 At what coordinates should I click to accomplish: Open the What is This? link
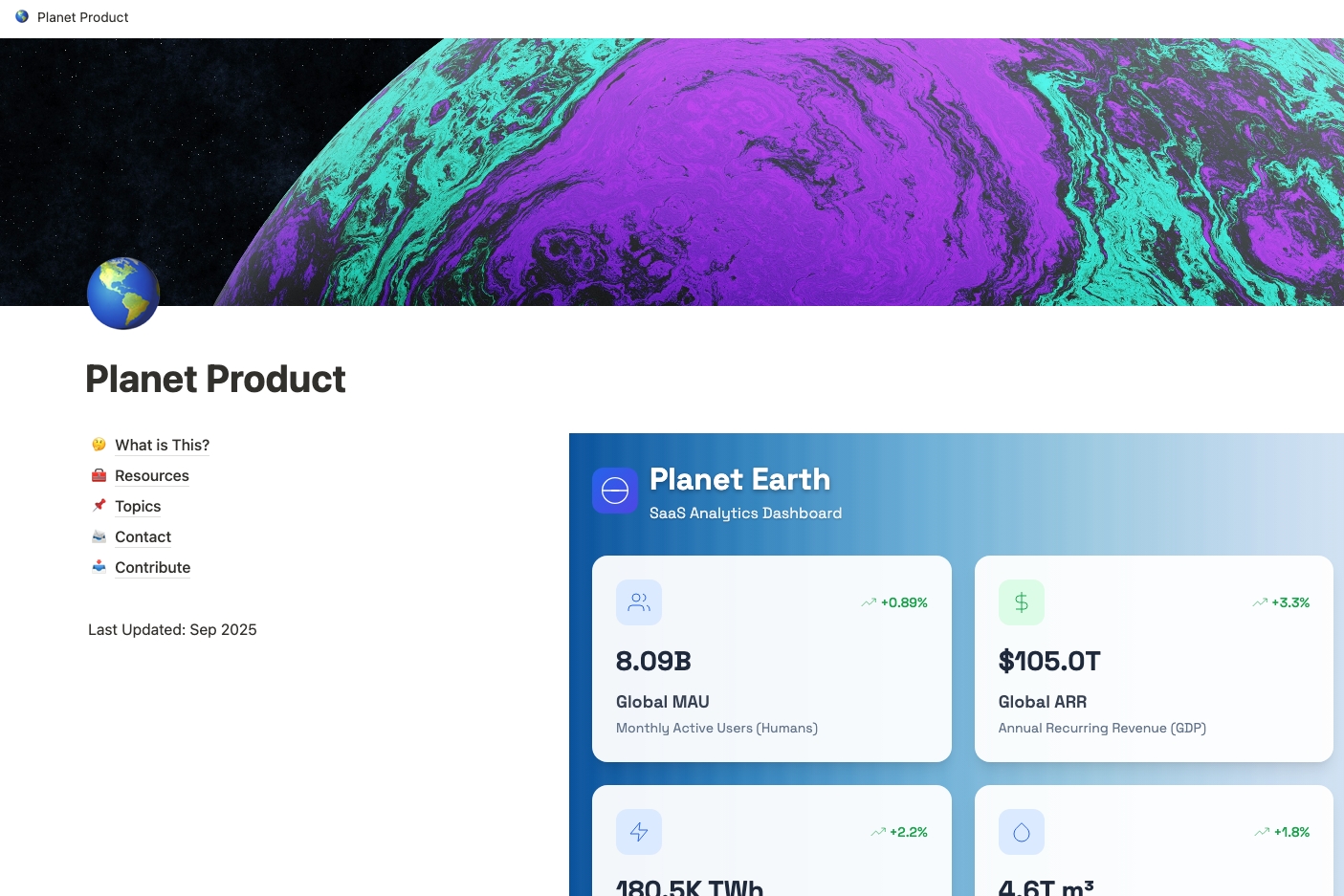(x=162, y=445)
